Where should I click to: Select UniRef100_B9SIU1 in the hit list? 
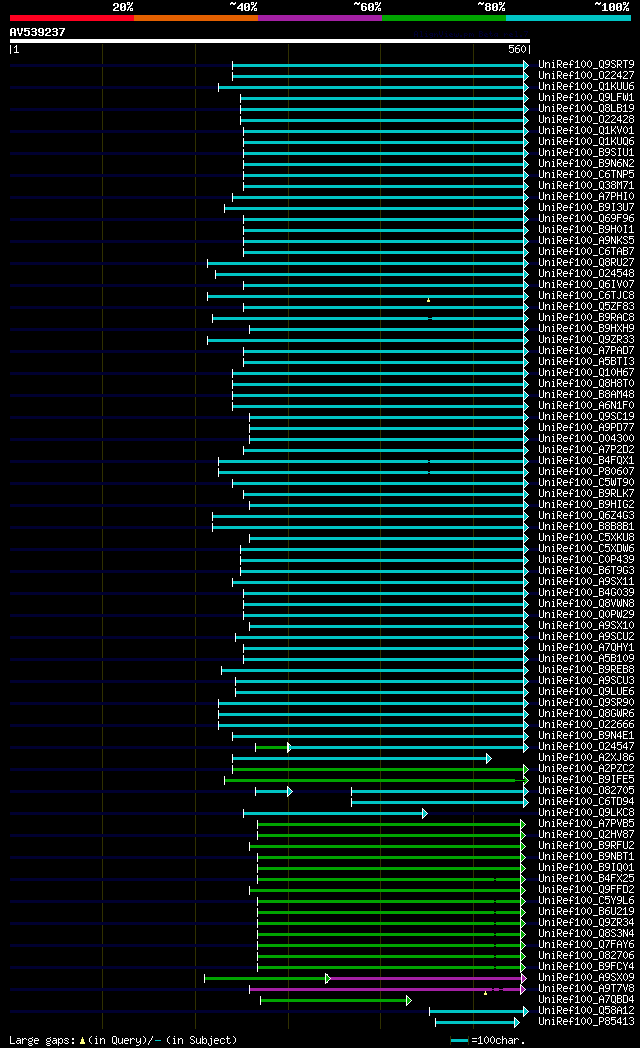pos(586,153)
